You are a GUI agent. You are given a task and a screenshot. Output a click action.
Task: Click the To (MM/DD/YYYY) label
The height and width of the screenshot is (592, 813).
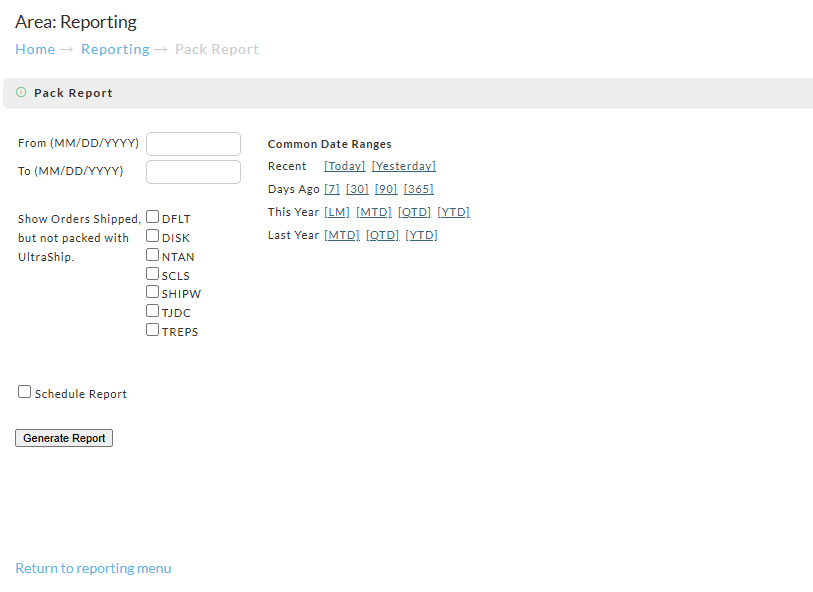[71, 171]
